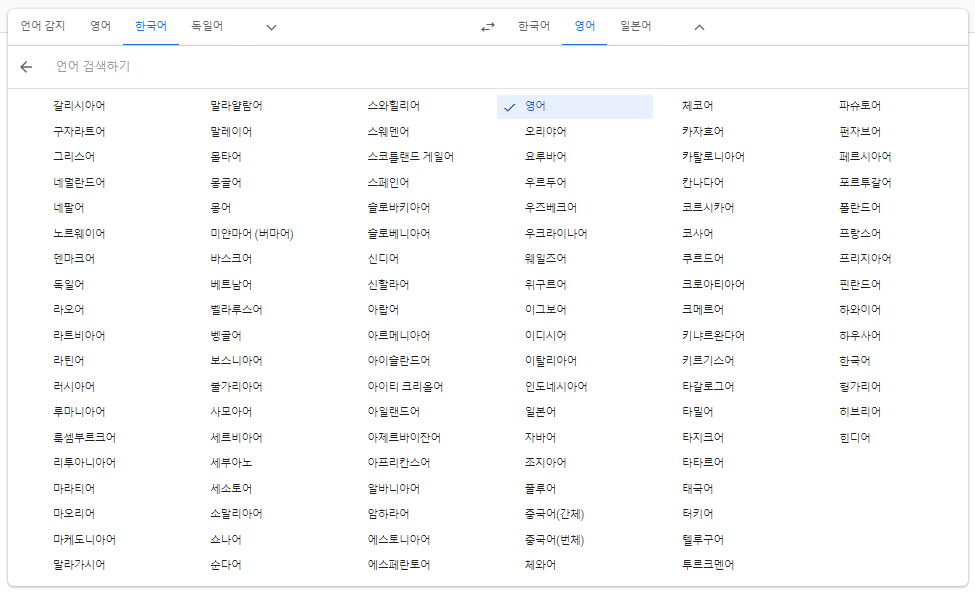975x595 pixels.
Task: Select 인도네시아어 language entry
Action: (556, 387)
